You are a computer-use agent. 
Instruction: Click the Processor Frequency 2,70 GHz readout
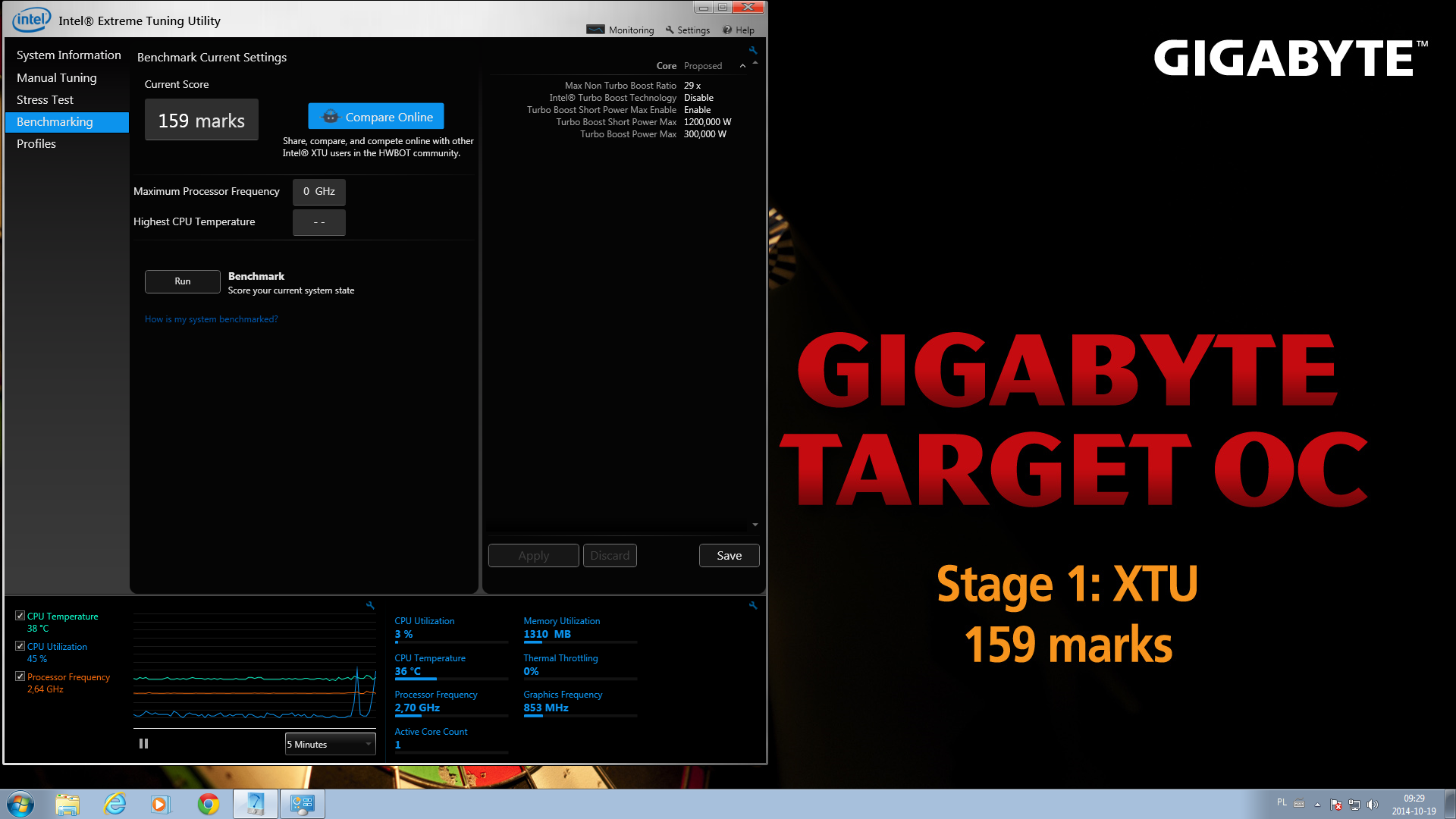tap(451, 702)
